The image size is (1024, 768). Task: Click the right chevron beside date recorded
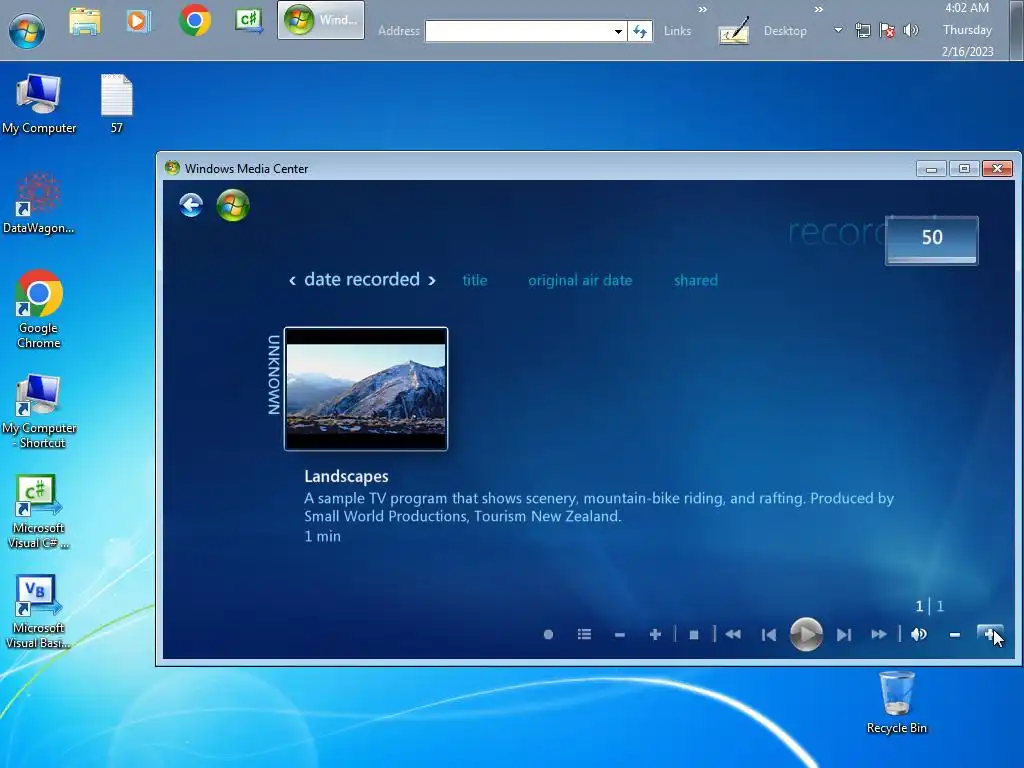pyautogui.click(x=432, y=280)
